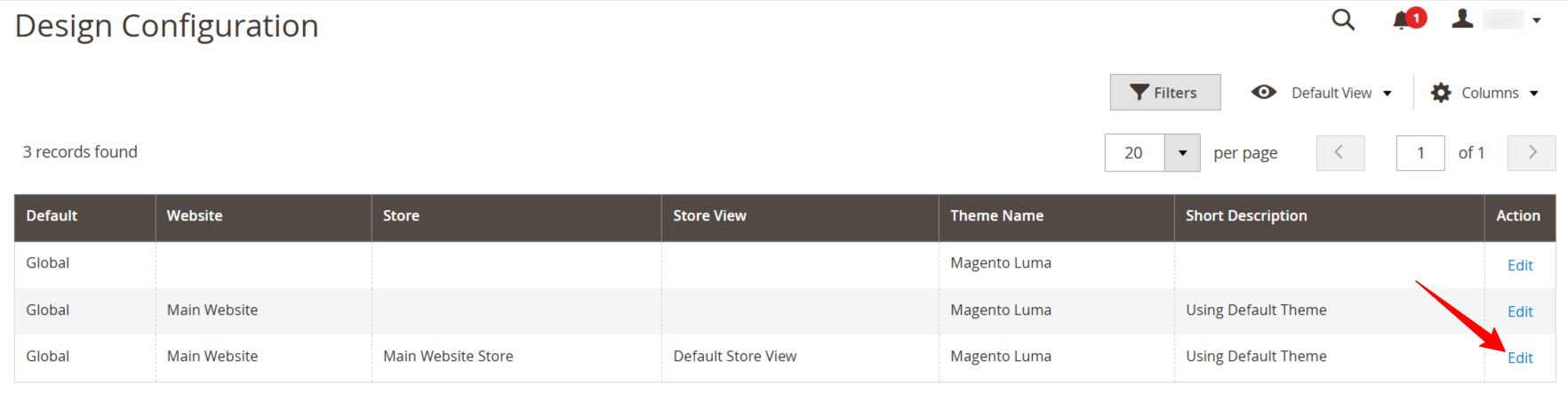The image size is (1568, 410).
Task: Edit the Main Website scope row
Action: [x=1520, y=311]
